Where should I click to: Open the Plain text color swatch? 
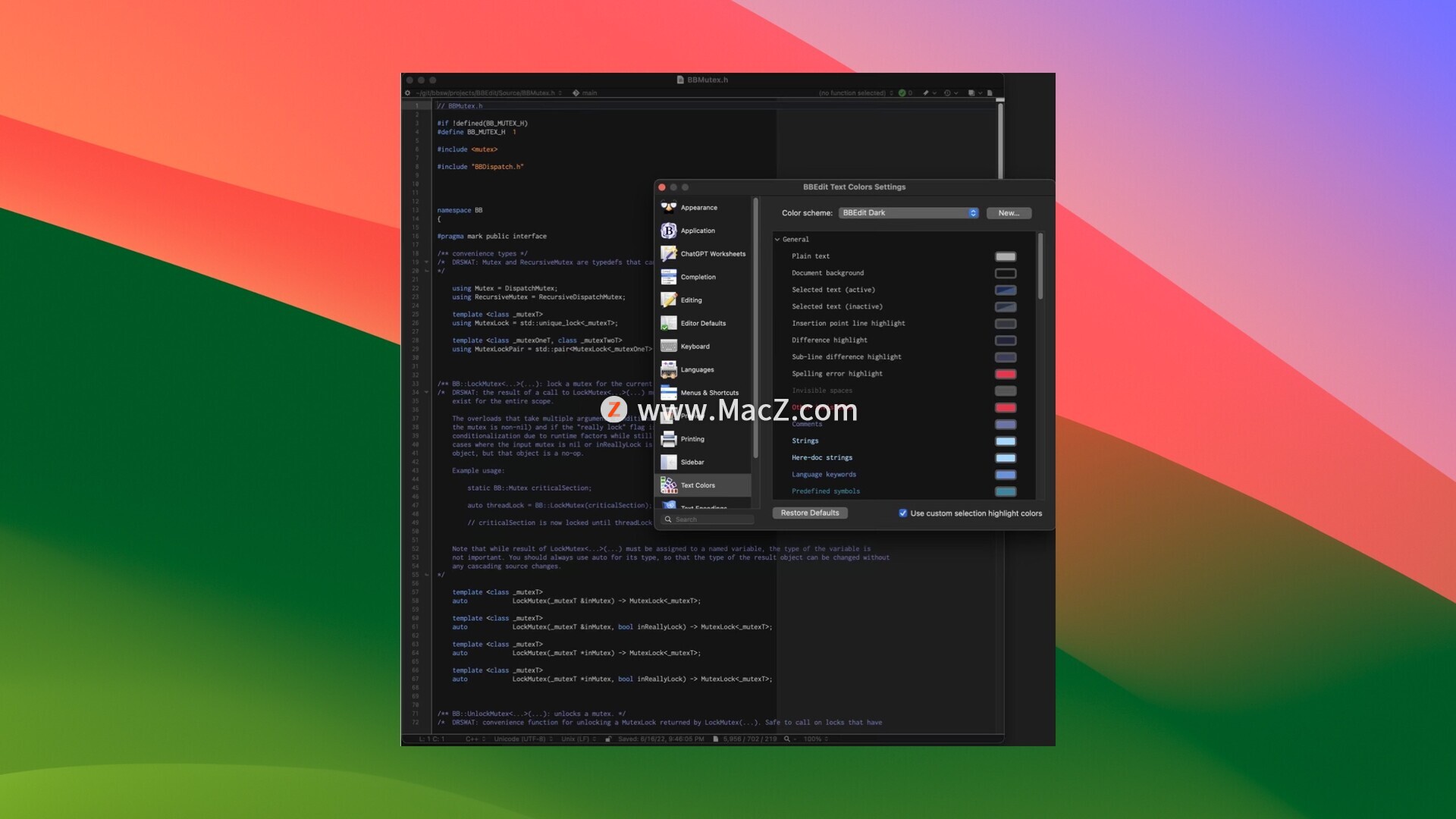click(x=1006, y=256)
